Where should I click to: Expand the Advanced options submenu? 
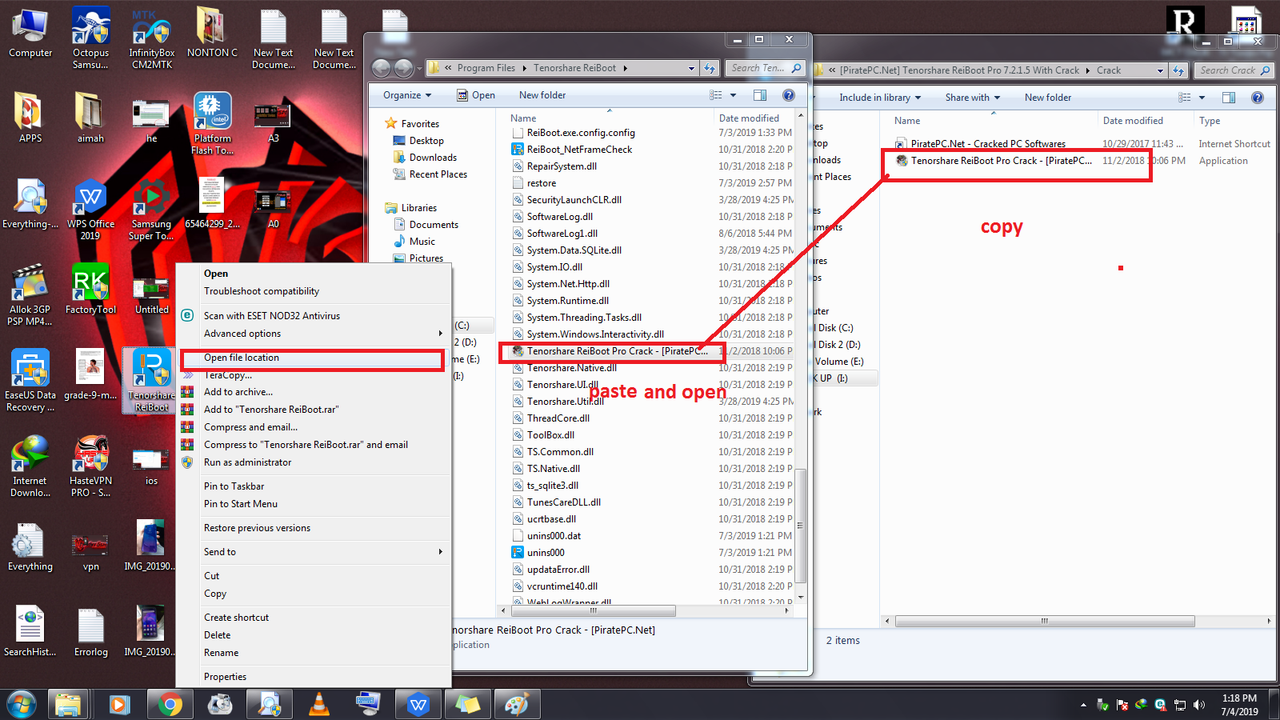314,333
